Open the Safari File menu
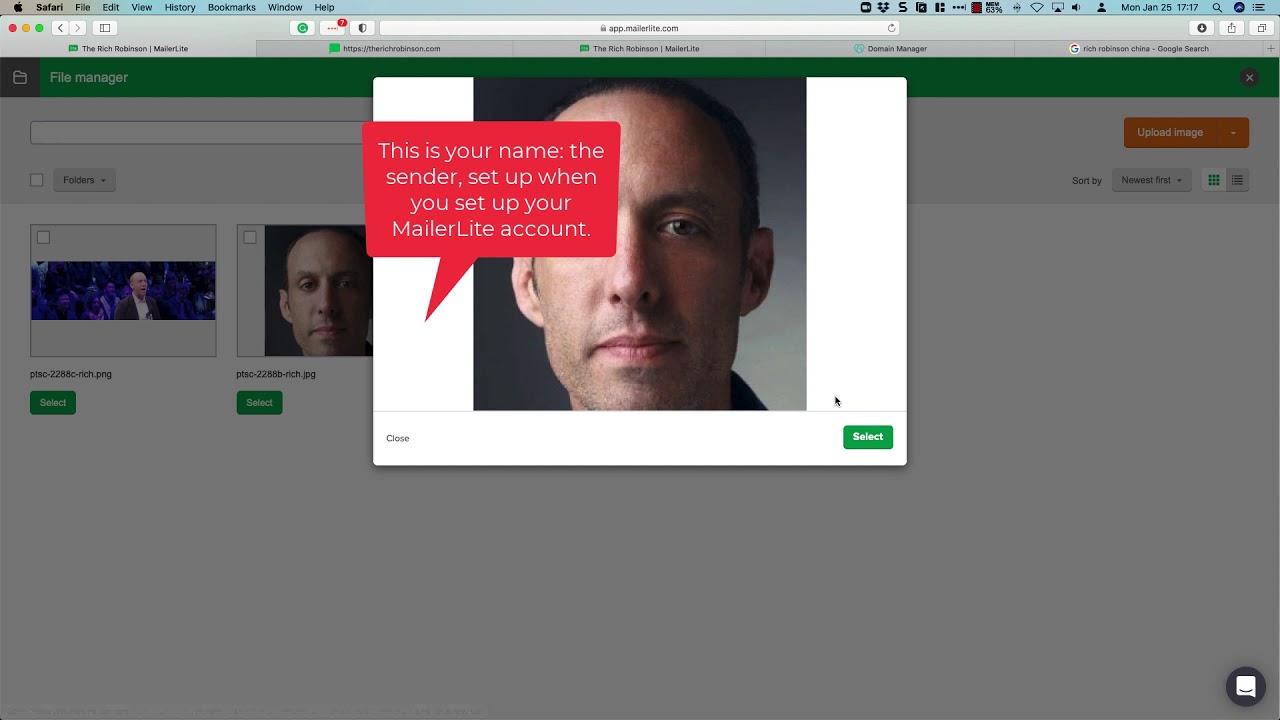This screenshot has height=720, width=1280. (83, 7)
